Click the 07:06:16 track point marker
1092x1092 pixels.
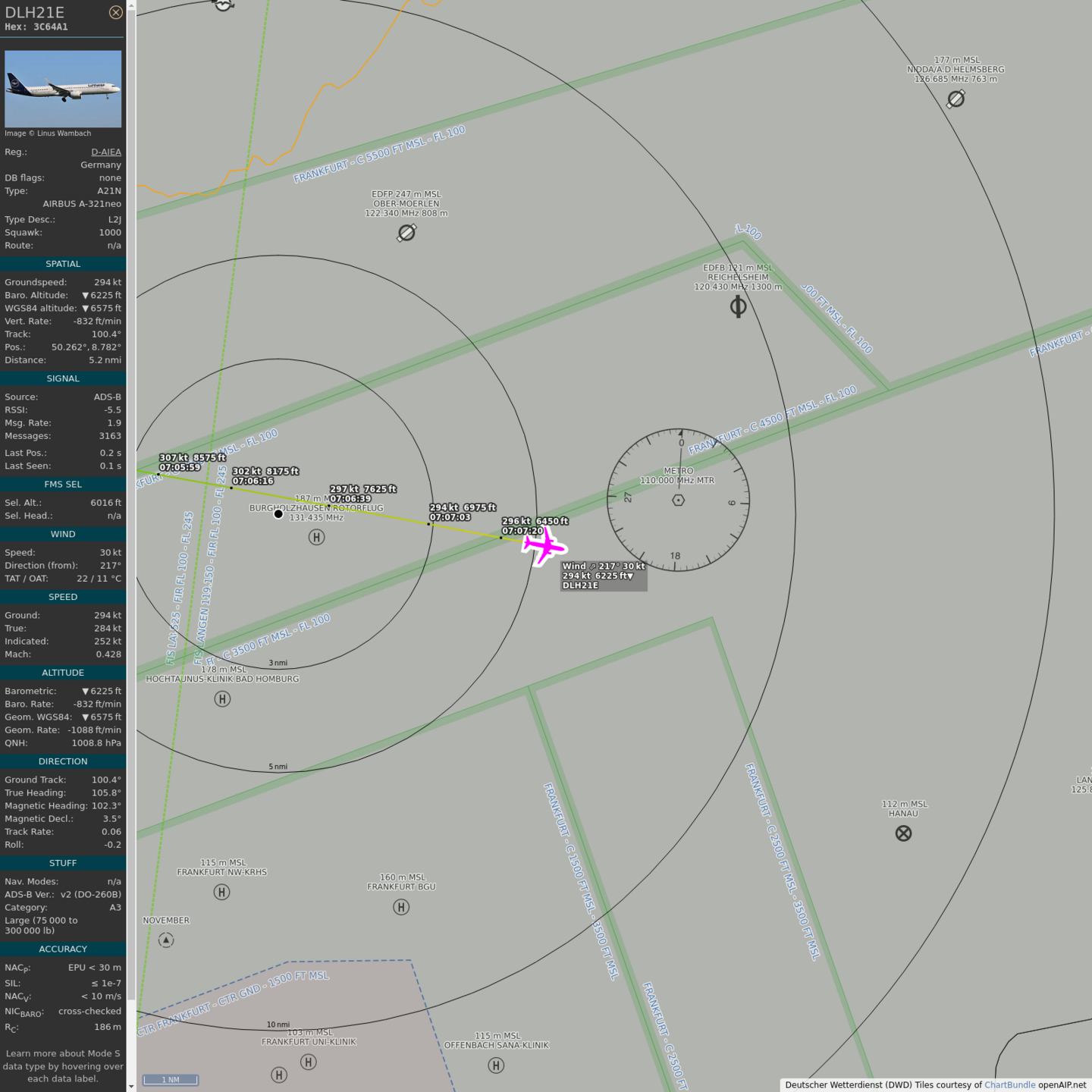coord(231,488)
